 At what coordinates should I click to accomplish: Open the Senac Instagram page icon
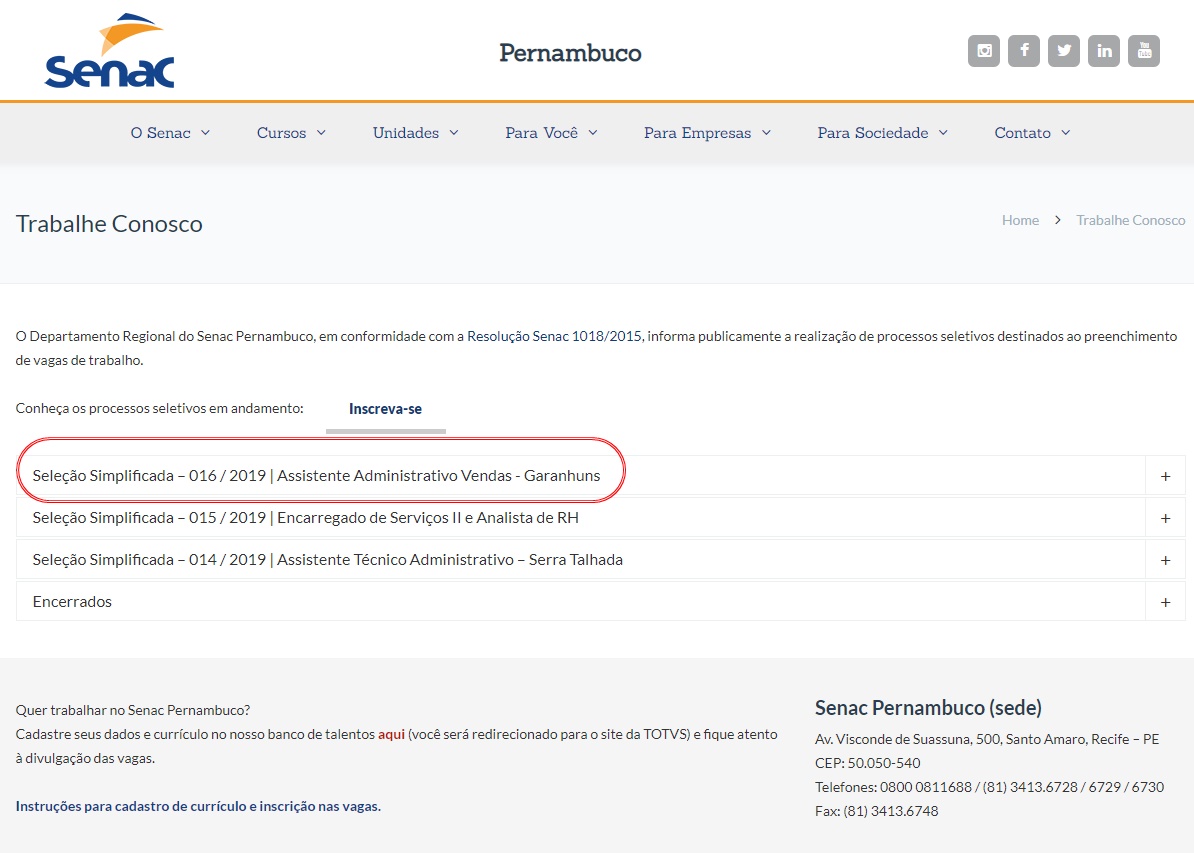(x=984, y=51)
